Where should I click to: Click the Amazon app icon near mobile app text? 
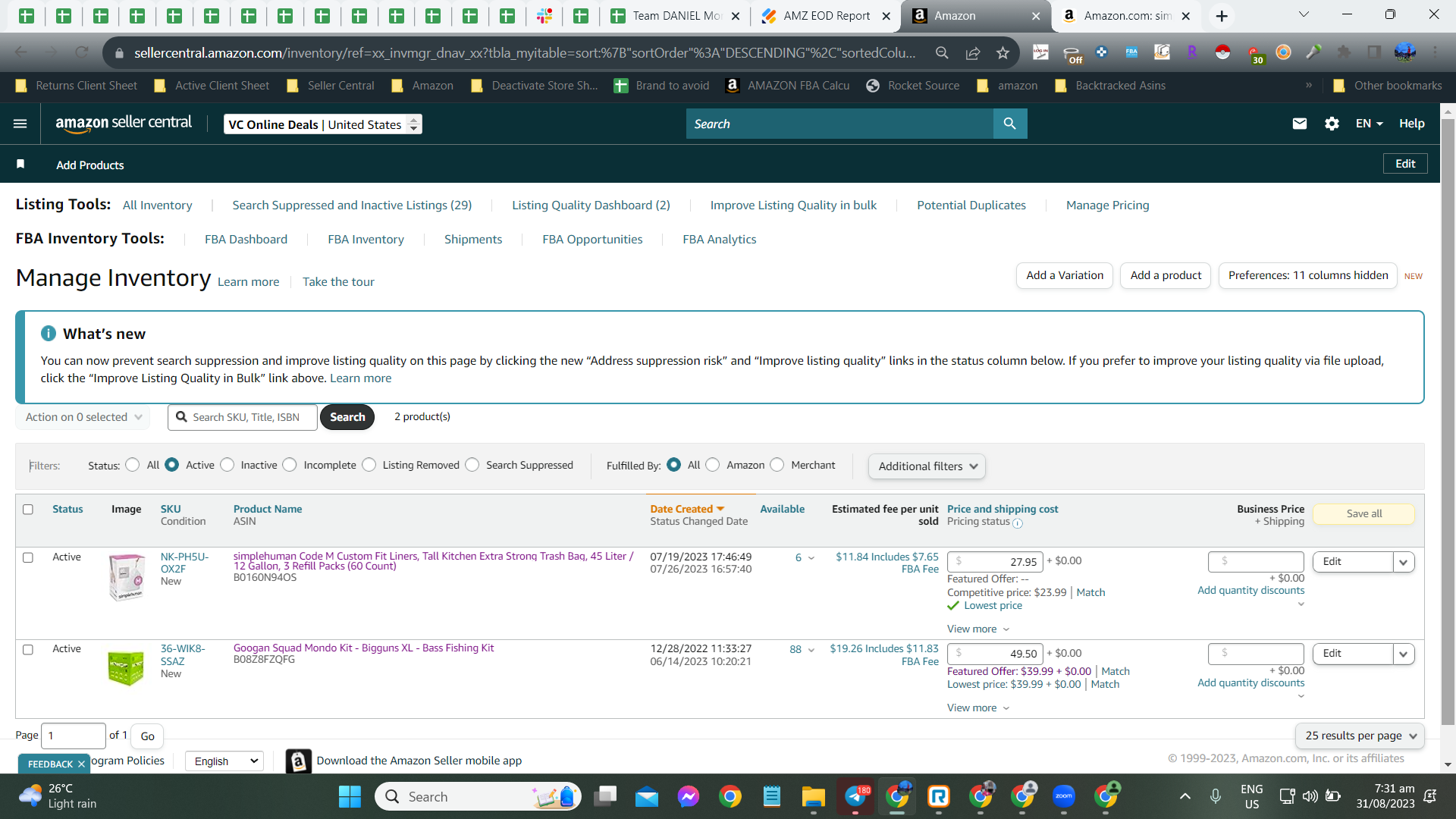(x=299, y=761)
